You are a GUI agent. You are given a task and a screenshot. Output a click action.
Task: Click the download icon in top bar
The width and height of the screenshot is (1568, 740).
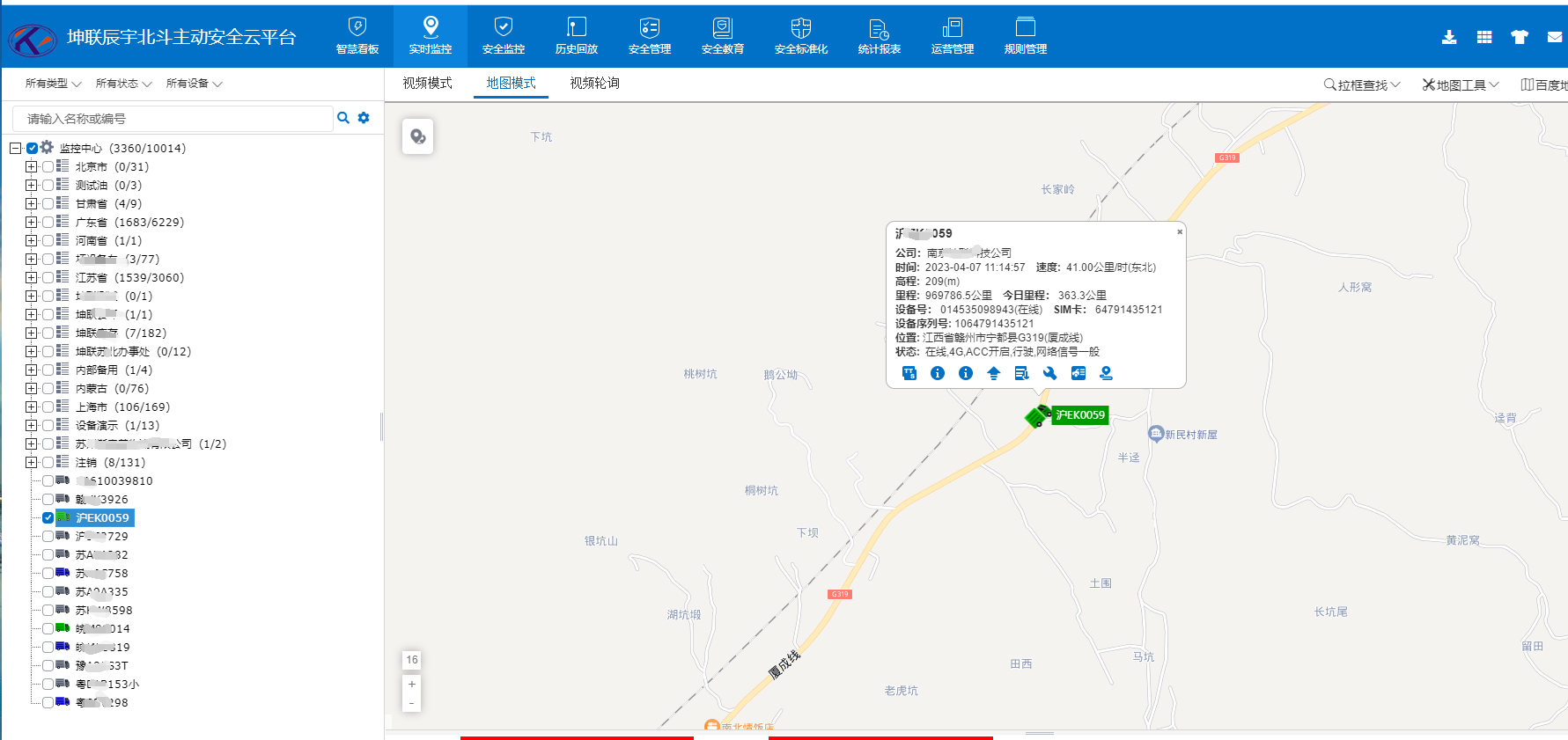[x=1449, y=37]
